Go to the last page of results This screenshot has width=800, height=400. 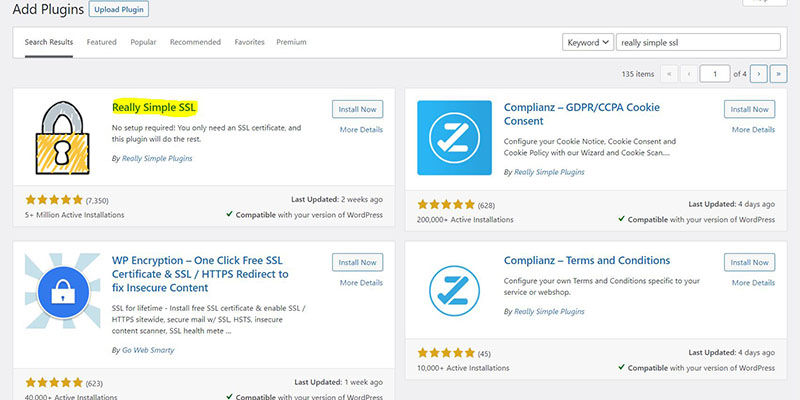pos(779,74)
